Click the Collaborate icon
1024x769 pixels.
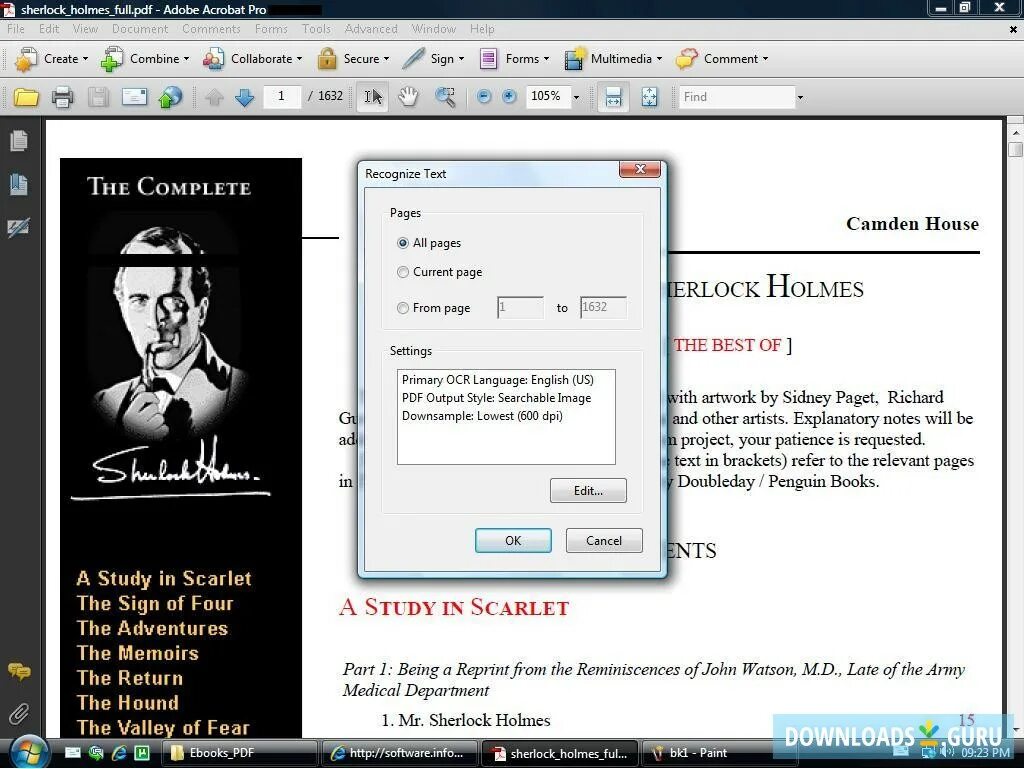point(214,59)
